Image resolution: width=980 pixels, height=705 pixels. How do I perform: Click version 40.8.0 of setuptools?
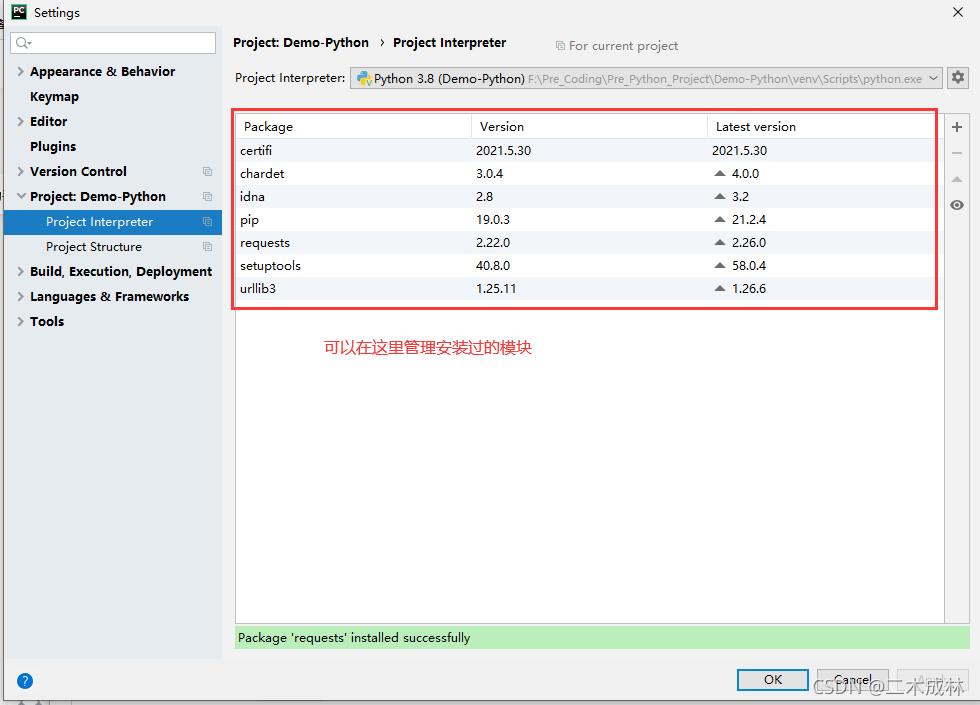[x=492, y=266]
